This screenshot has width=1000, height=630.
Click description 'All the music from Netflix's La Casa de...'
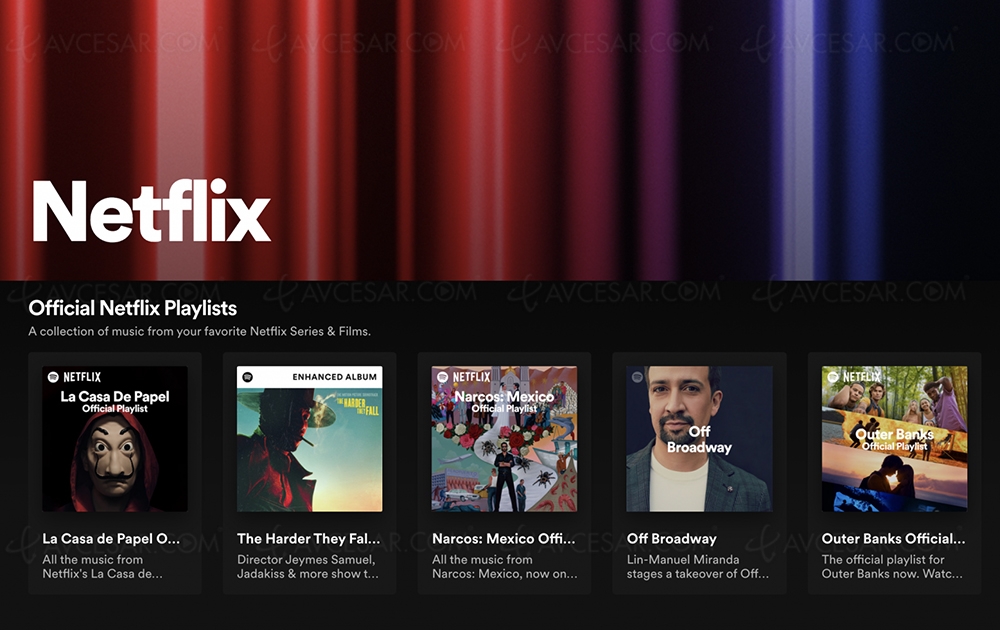point(103,567)
